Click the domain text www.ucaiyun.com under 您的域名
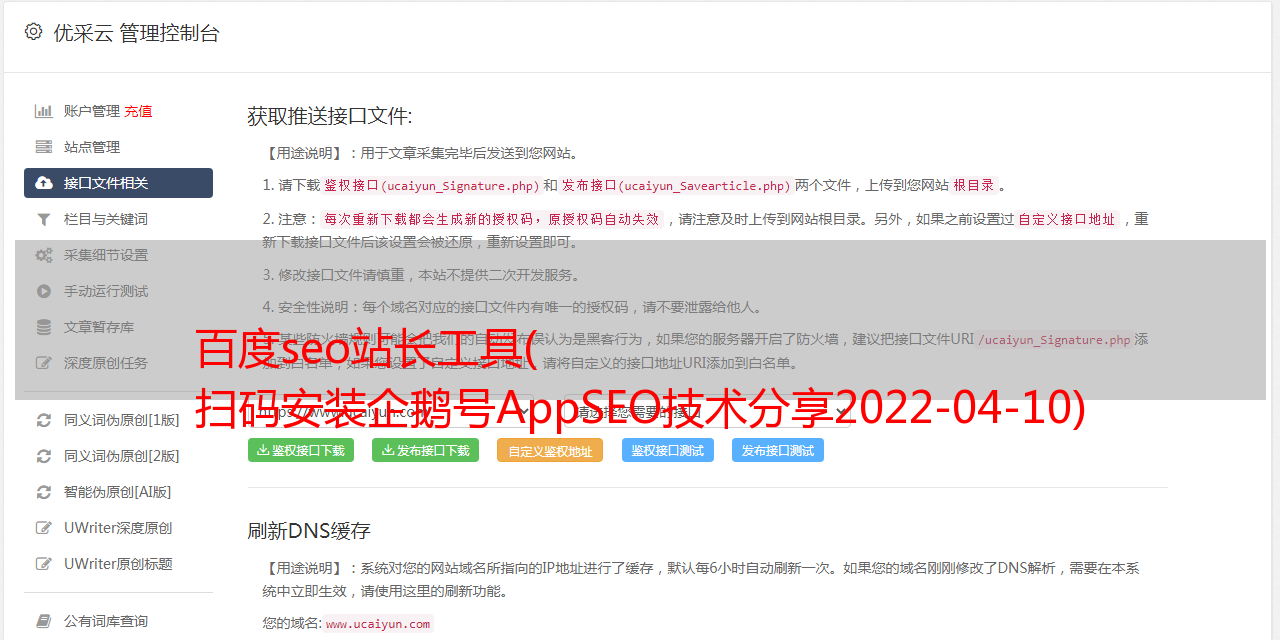 378,623
